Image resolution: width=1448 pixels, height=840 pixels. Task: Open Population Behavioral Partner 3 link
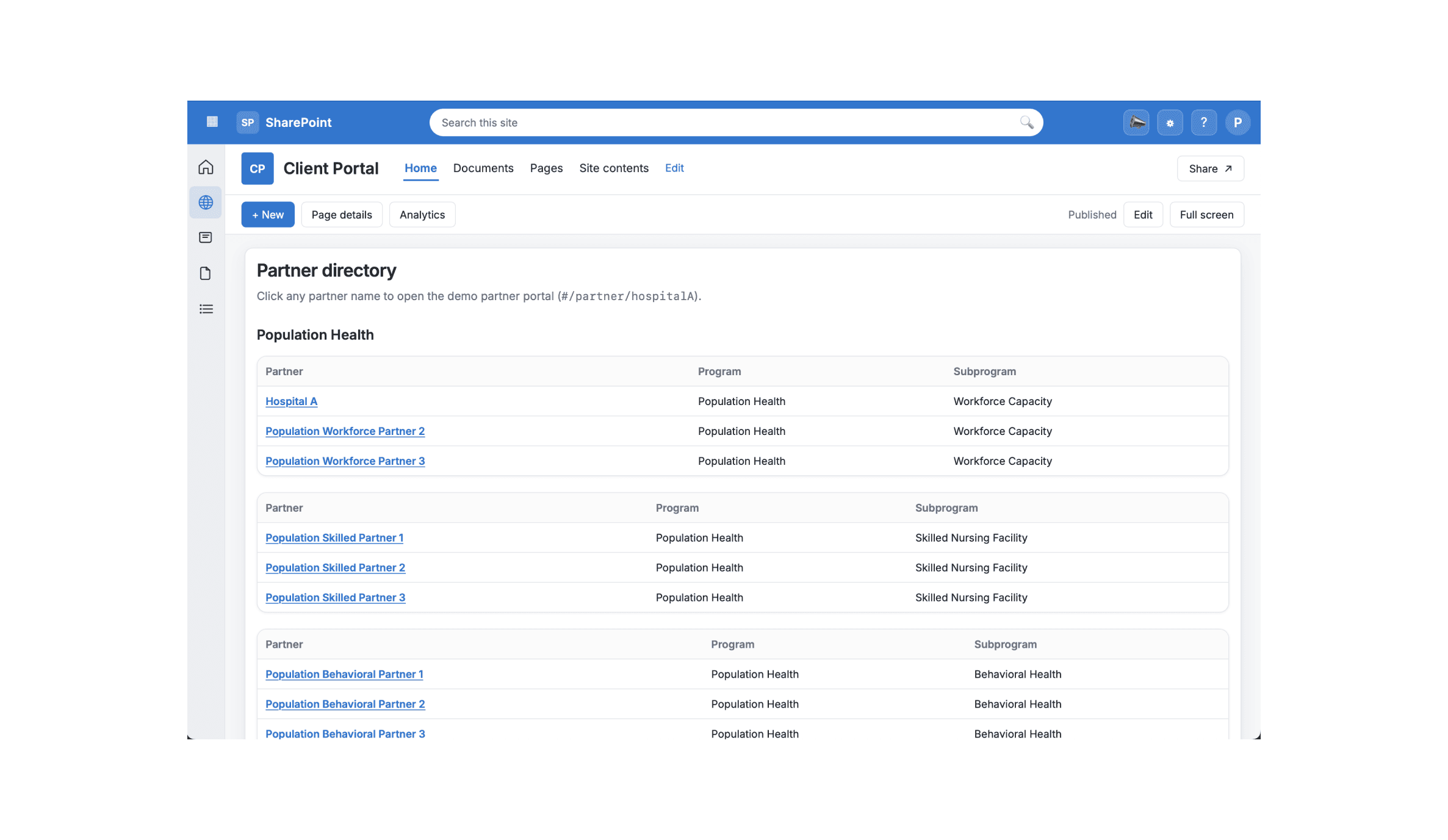pos(345,734)
